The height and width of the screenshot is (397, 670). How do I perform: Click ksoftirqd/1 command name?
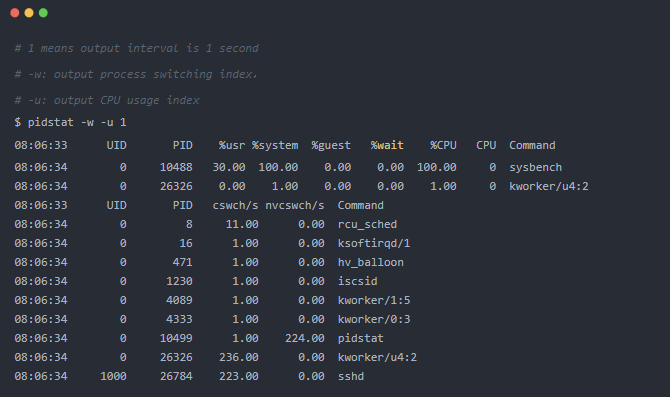click(x=374, y=244)
